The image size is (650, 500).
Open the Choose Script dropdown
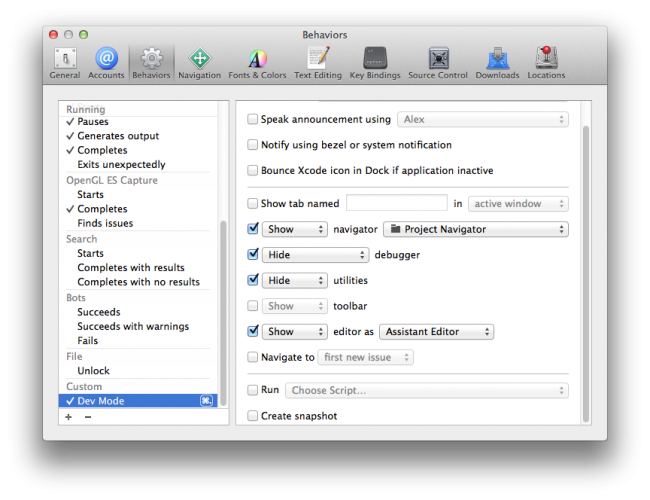(x=427, y=390)
